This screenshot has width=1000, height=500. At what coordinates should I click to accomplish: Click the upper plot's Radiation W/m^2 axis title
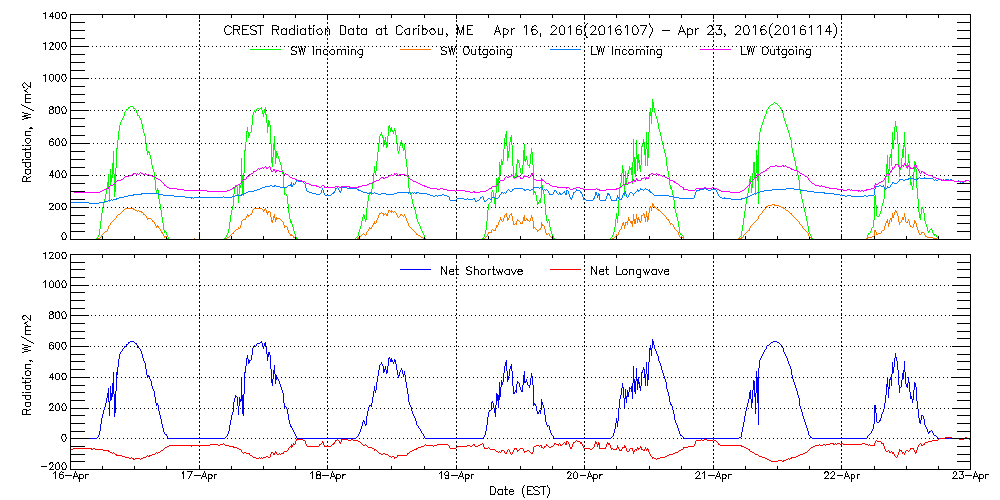tap(29, 127)
